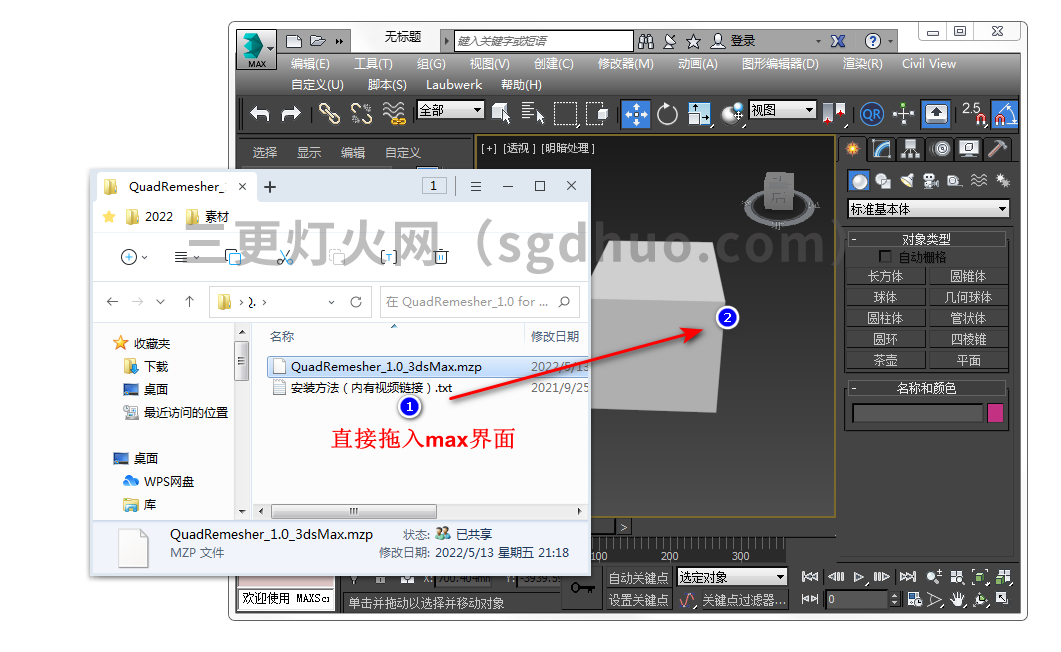
Task: Open the 编辑(E) menu
Action: (x=311, y=64)
